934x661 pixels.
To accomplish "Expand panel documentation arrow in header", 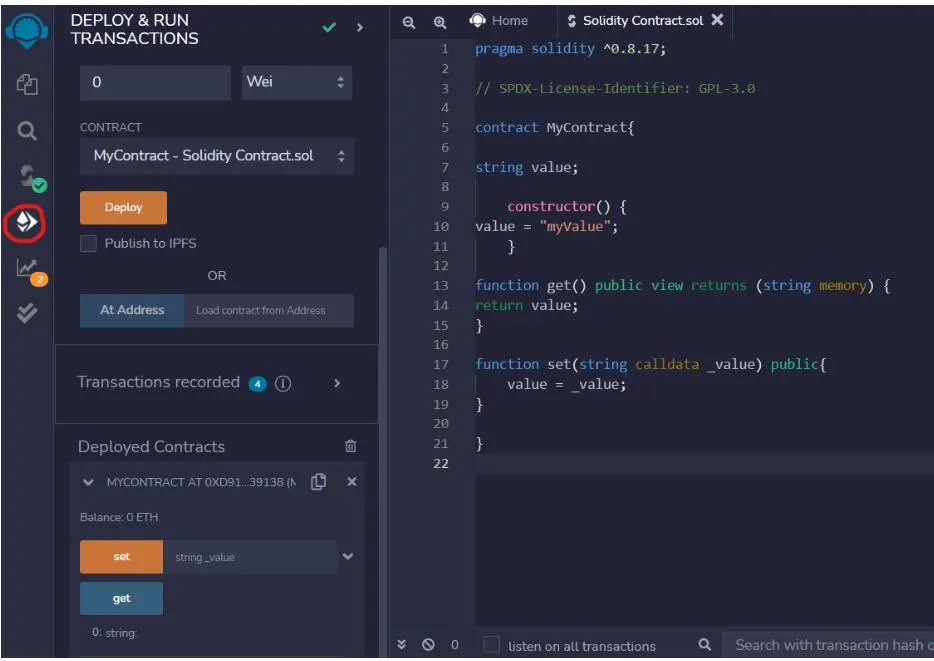I will pyautogui.click(x=359, y=27).
